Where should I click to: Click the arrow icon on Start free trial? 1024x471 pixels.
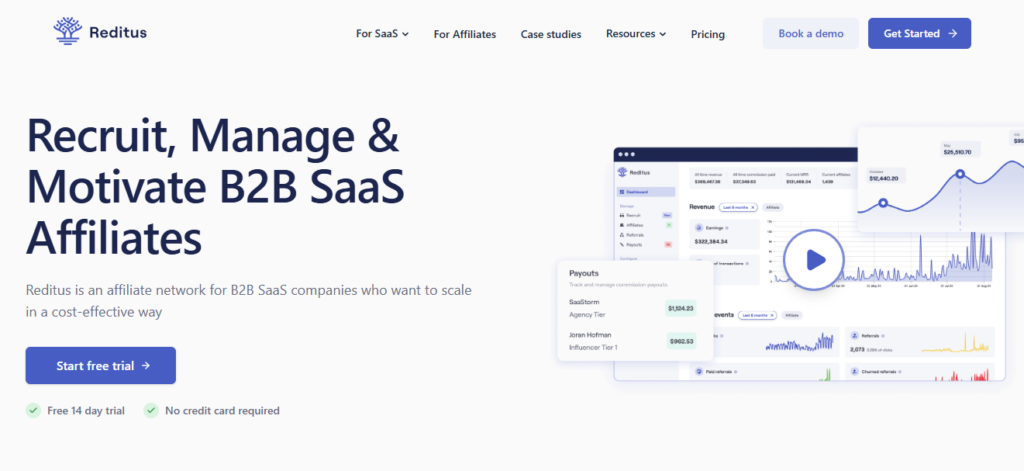point(146,366)
